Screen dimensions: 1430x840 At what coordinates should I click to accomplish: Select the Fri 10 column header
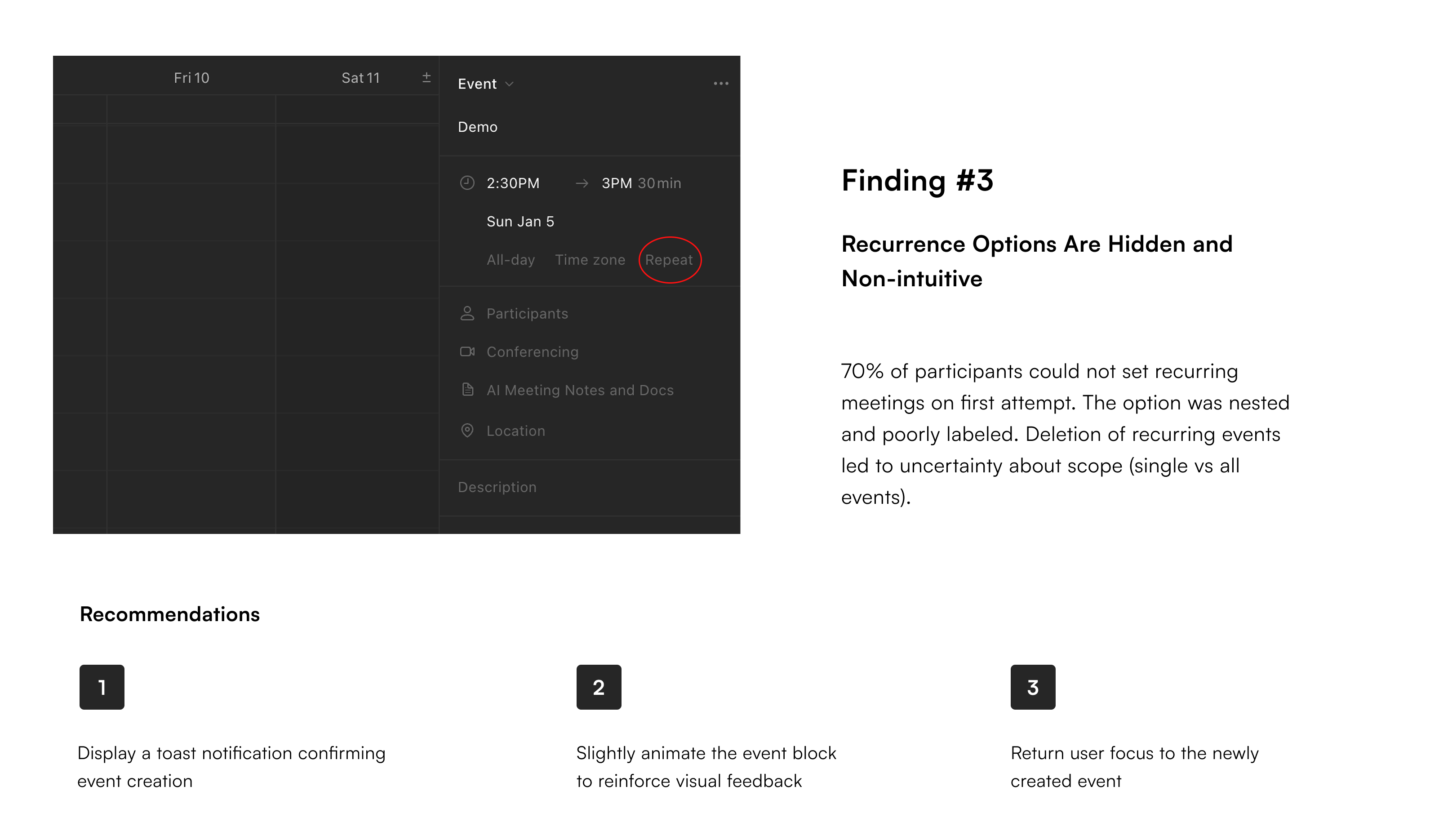191,78
